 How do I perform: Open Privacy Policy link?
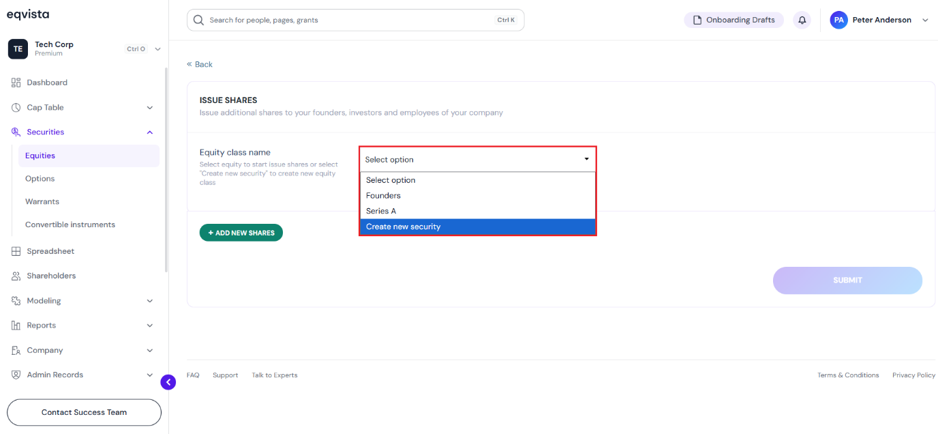click(913, 375)
